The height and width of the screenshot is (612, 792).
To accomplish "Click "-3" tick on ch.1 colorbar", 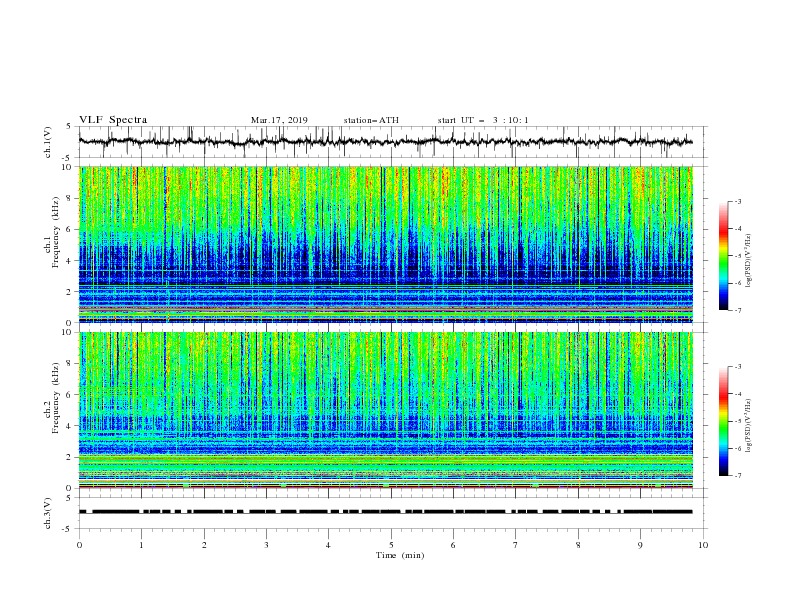I will point(738,201).
